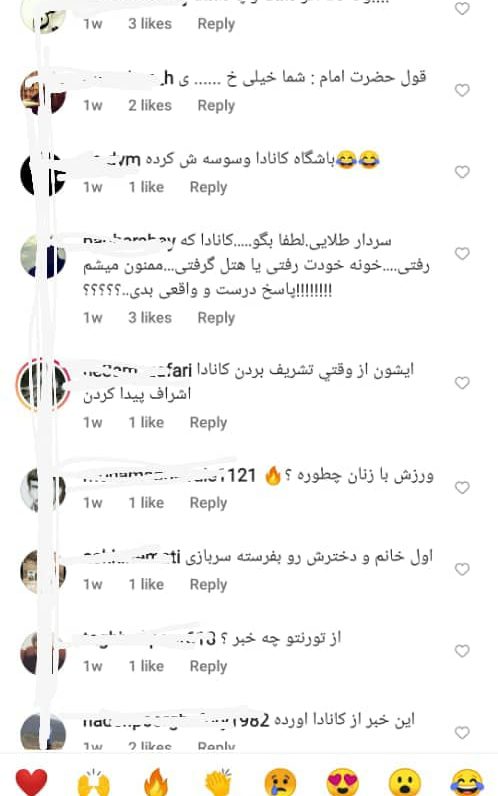Like the ورزش با زنان comment heart
The width and height of the screenshot is (498, 796).
click(x=462, y=487)
